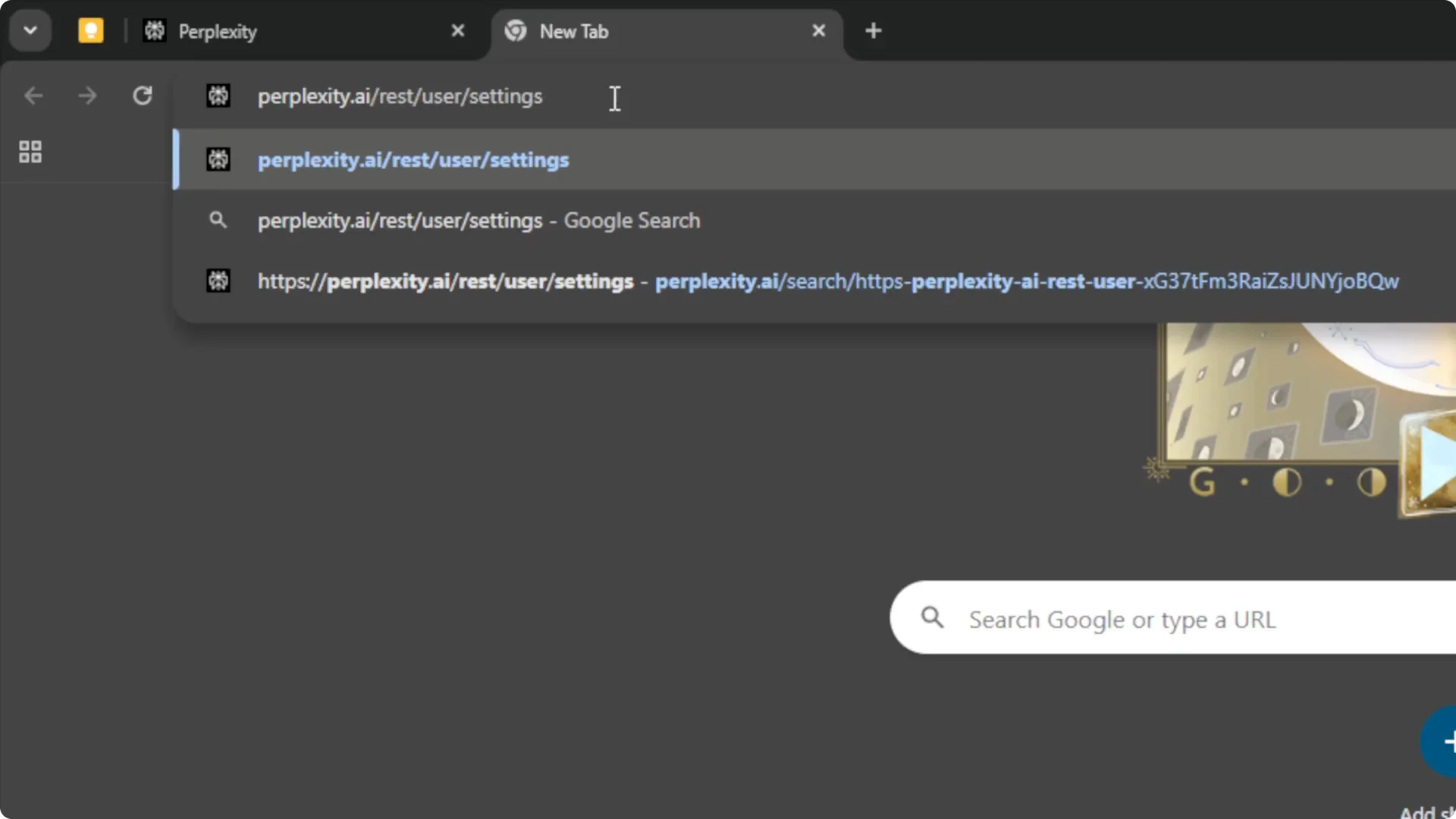Click the forward navigation arrow
This screenshot has height=819, width=1456.
[87, 96]
